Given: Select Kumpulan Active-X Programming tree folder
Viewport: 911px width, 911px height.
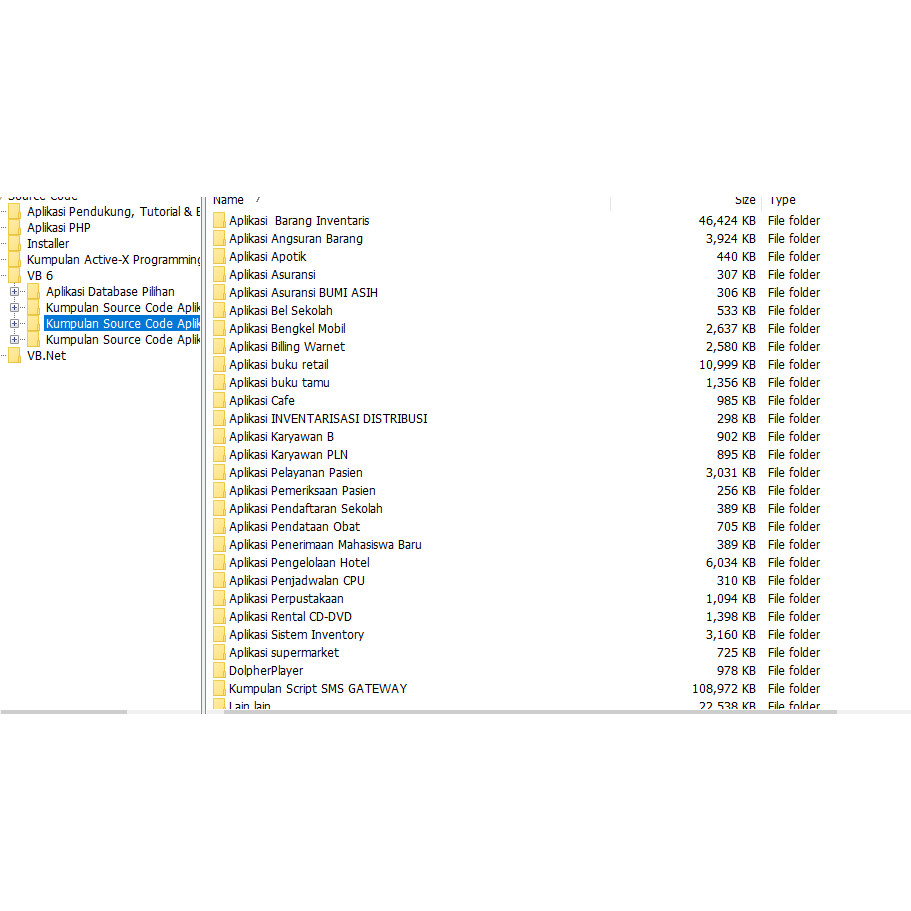Looking at the screenshot, I should (x=113, y=259).
